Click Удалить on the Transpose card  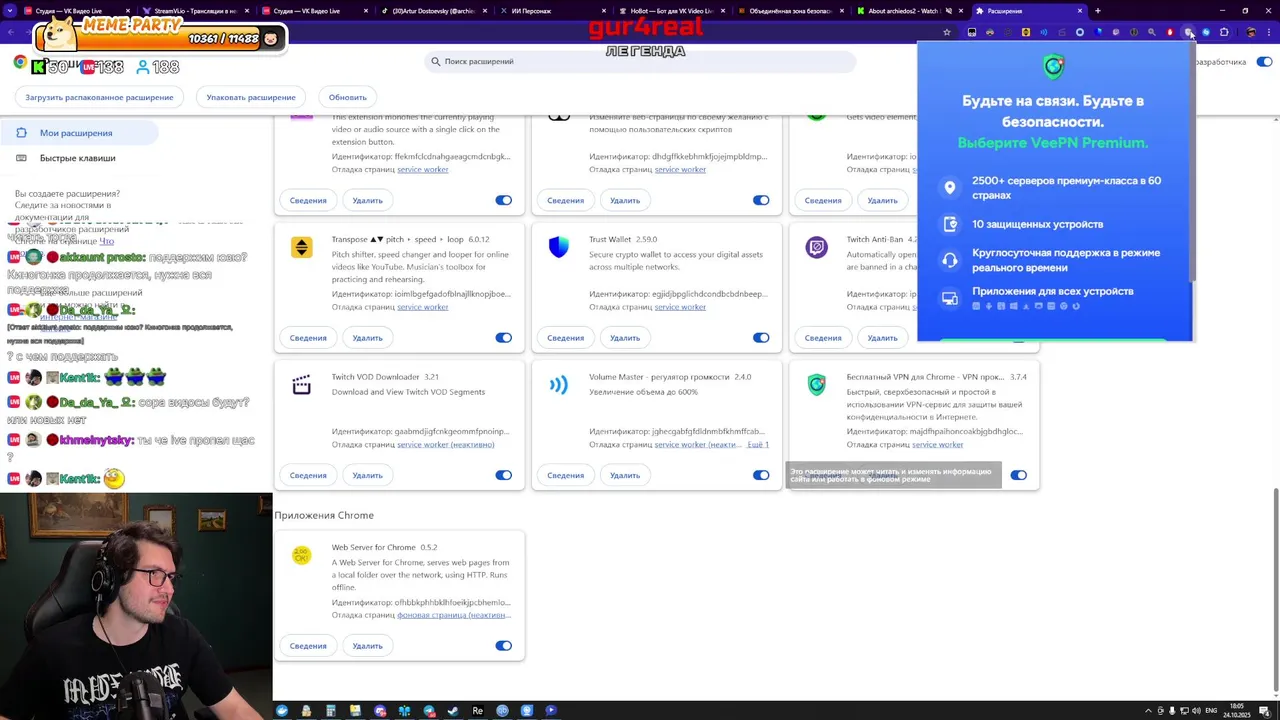[367, 338]
